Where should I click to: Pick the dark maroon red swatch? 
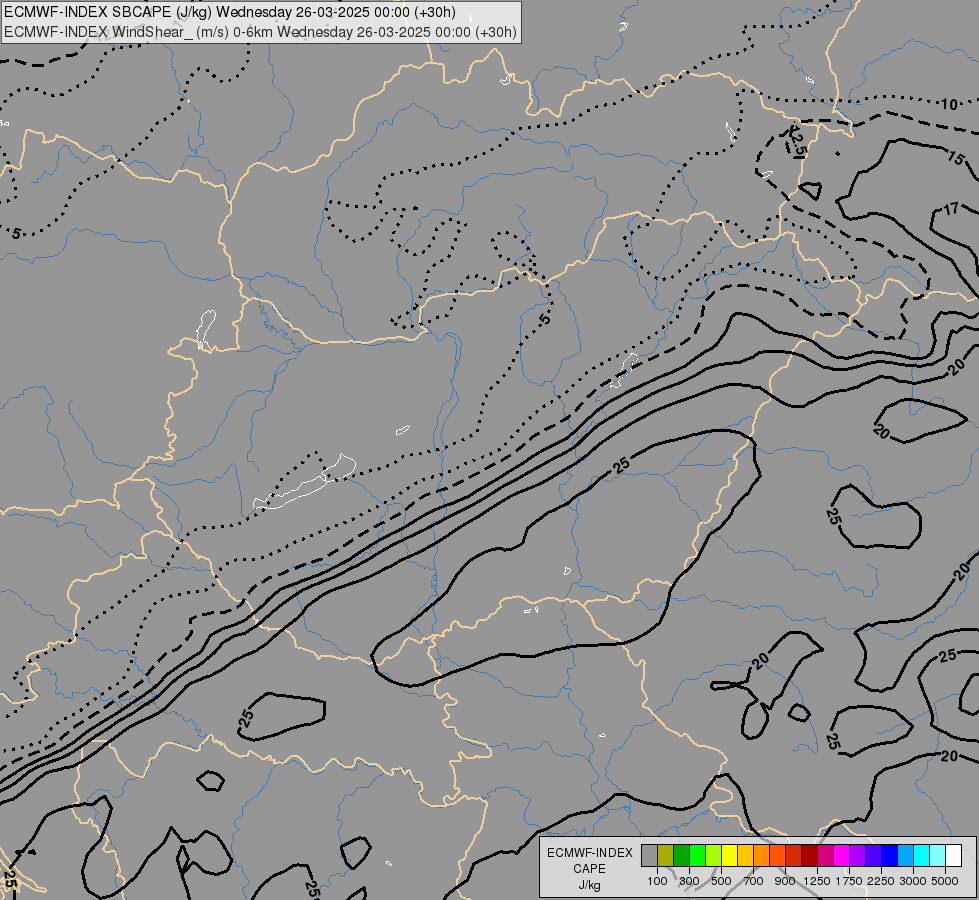click(x=810, y=855)
